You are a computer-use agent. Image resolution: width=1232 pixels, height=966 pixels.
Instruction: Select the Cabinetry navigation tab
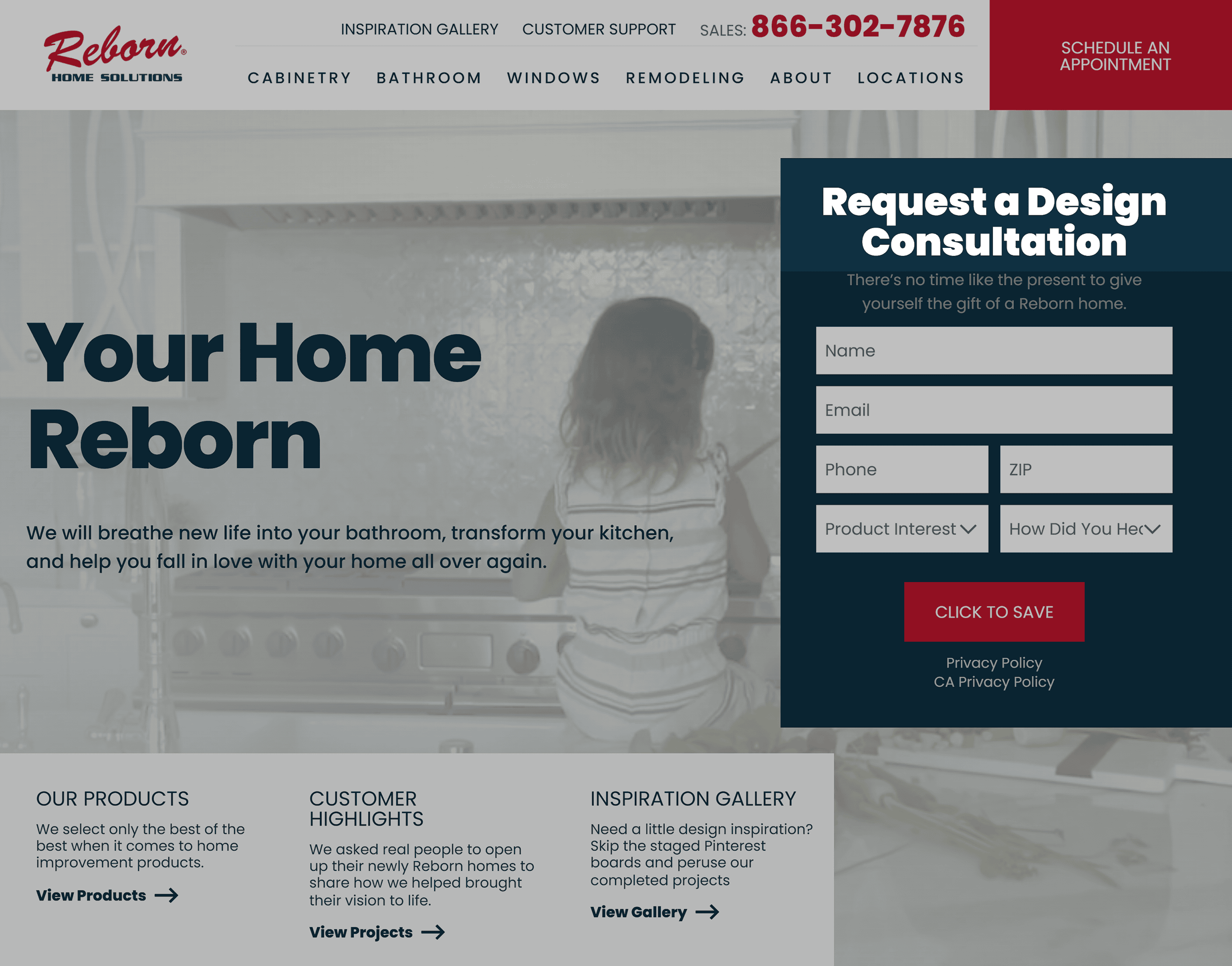[x=300, y=78]
